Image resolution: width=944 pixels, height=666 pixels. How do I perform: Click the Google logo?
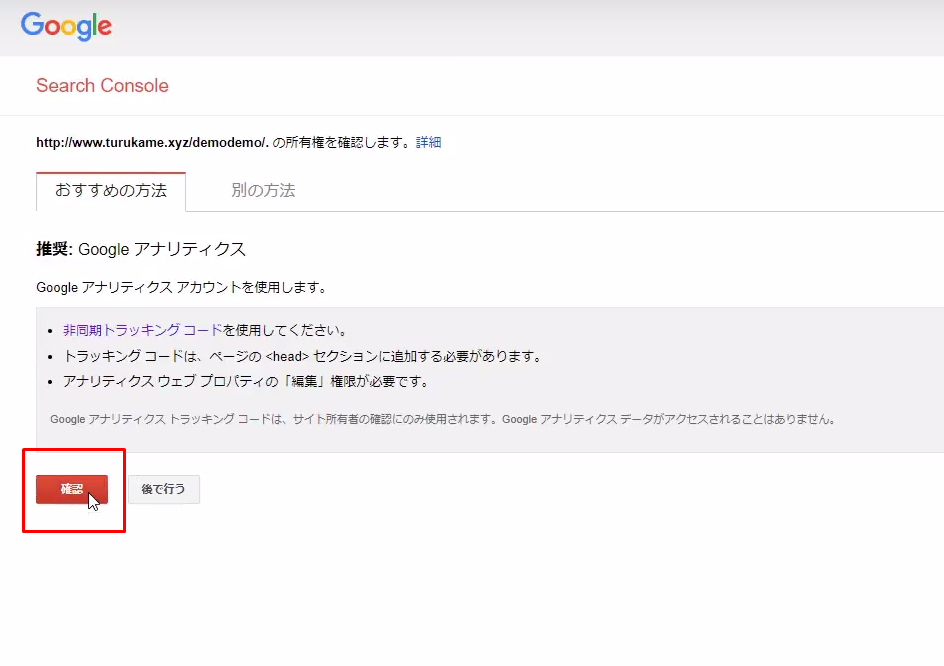click(66, 26)
